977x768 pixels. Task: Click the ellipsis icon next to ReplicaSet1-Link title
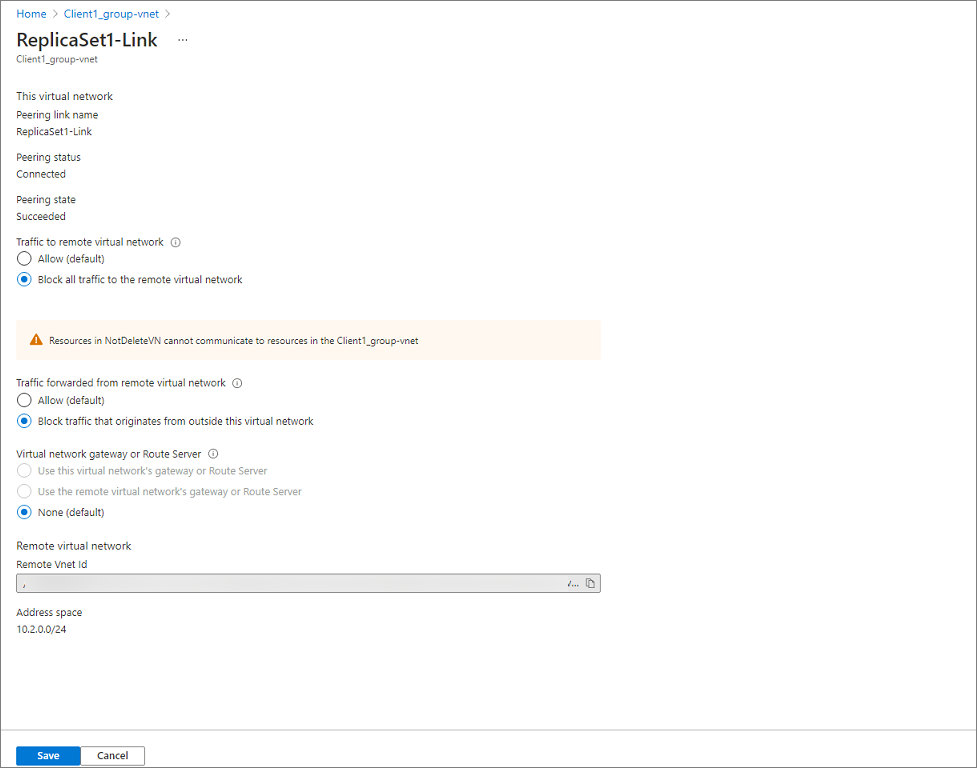click(x=182, y=40)
